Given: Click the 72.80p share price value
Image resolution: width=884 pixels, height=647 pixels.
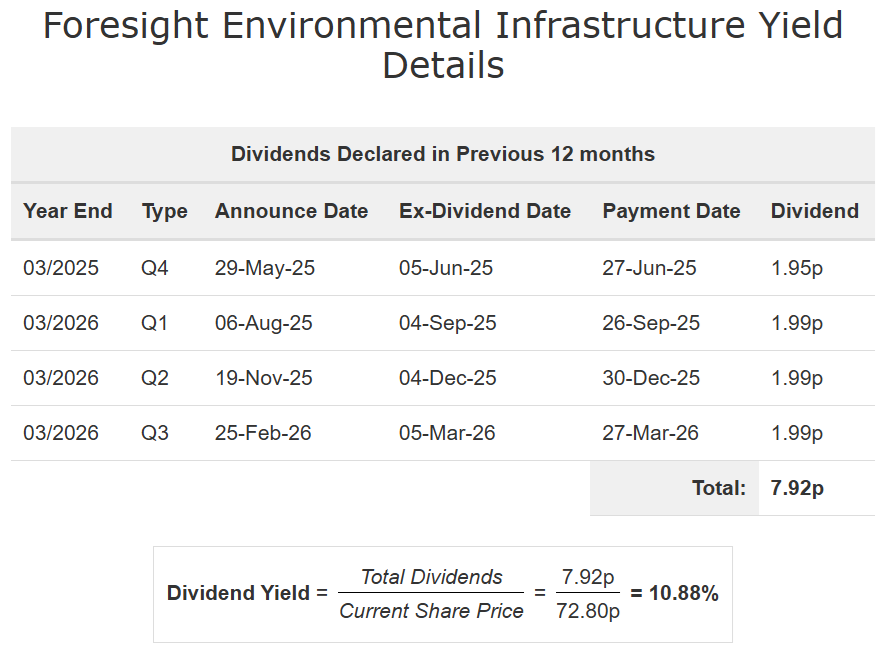Looking at the screenshot, I should click(x=588, y=611).
